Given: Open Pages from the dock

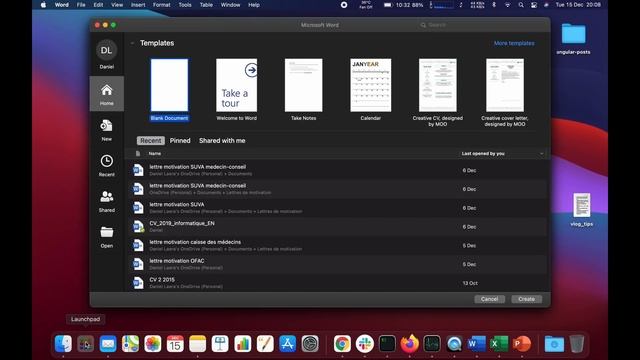Looking at the screenshot, I should pyautogui.click(x=265, y=344).
